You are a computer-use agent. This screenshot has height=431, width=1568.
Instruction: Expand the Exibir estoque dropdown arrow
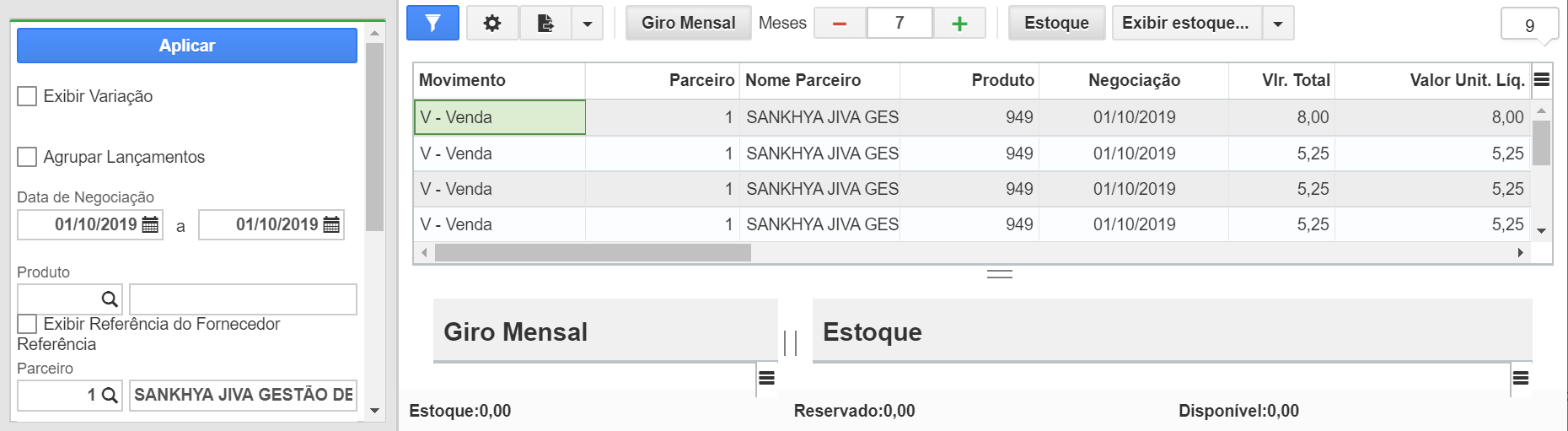(x=1278, y=23)
